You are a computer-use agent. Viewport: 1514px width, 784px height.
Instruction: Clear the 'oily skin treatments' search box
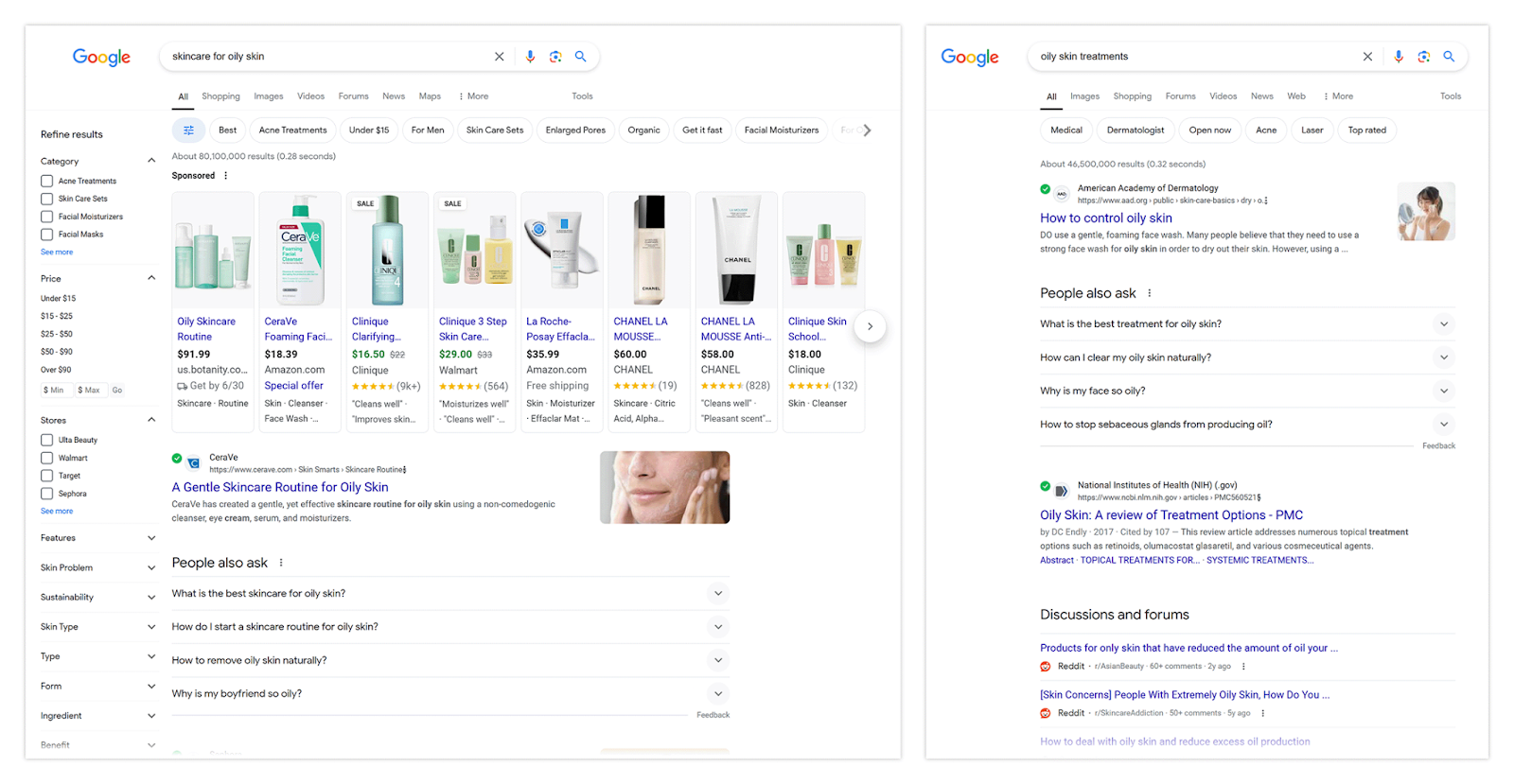1367,57
